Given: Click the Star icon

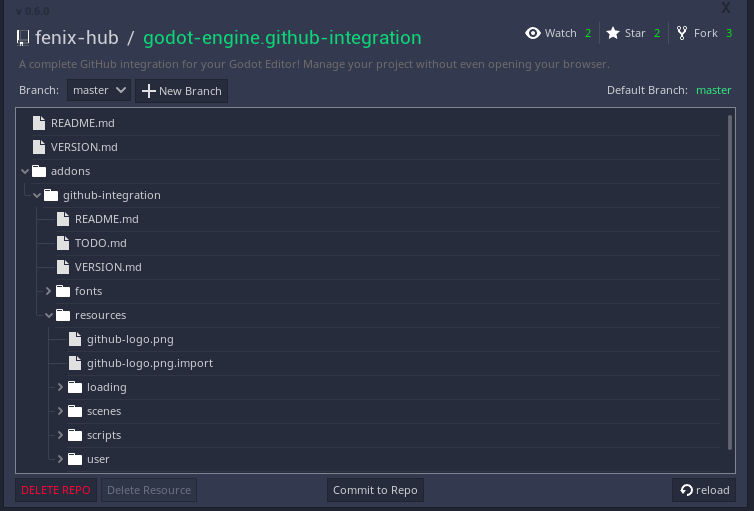Looking at the screenshot, I should click(x=612, y=33).
